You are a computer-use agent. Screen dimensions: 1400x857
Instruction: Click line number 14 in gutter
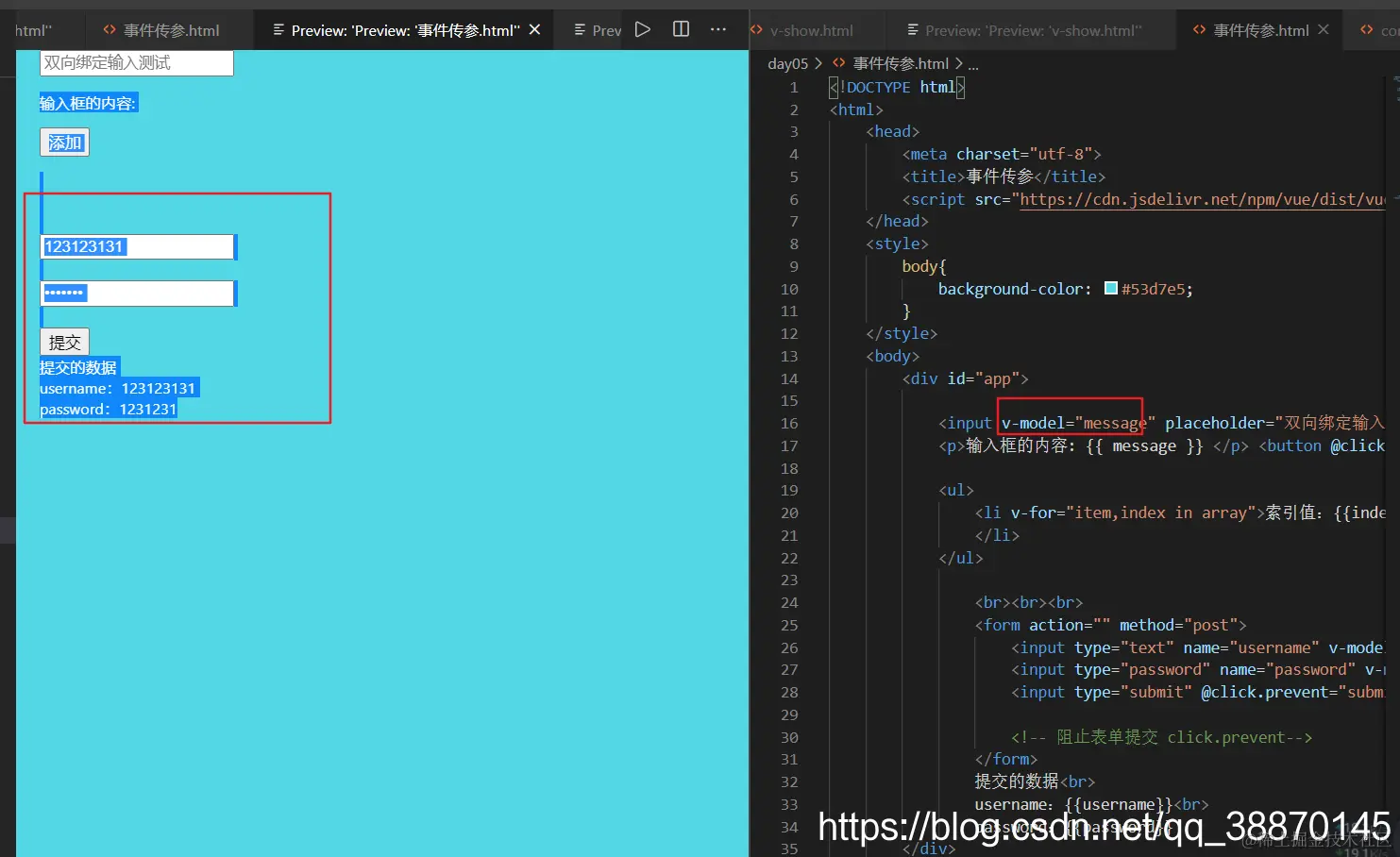point(789,378)
